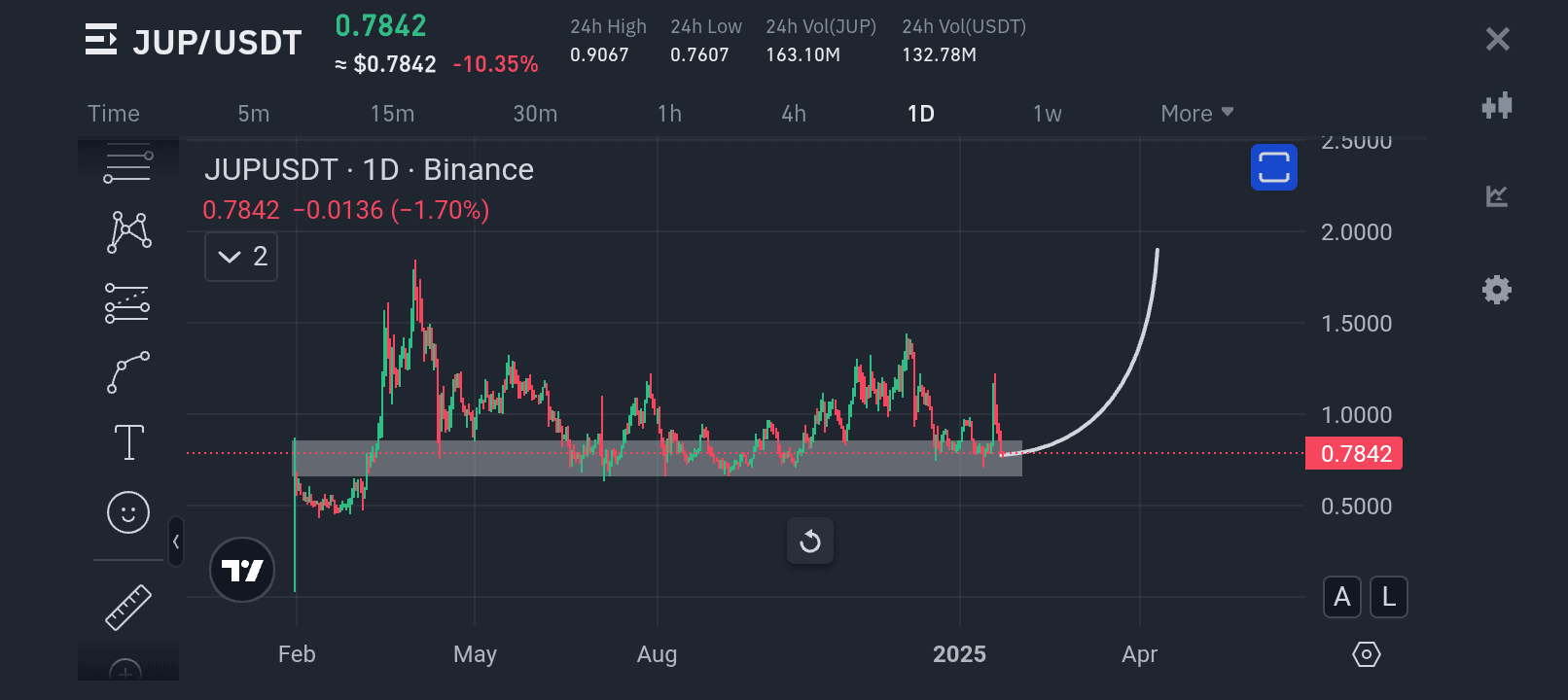Switch to 4h timeframe
This screenshot has width=1568, height=700.
pos(794,114)
